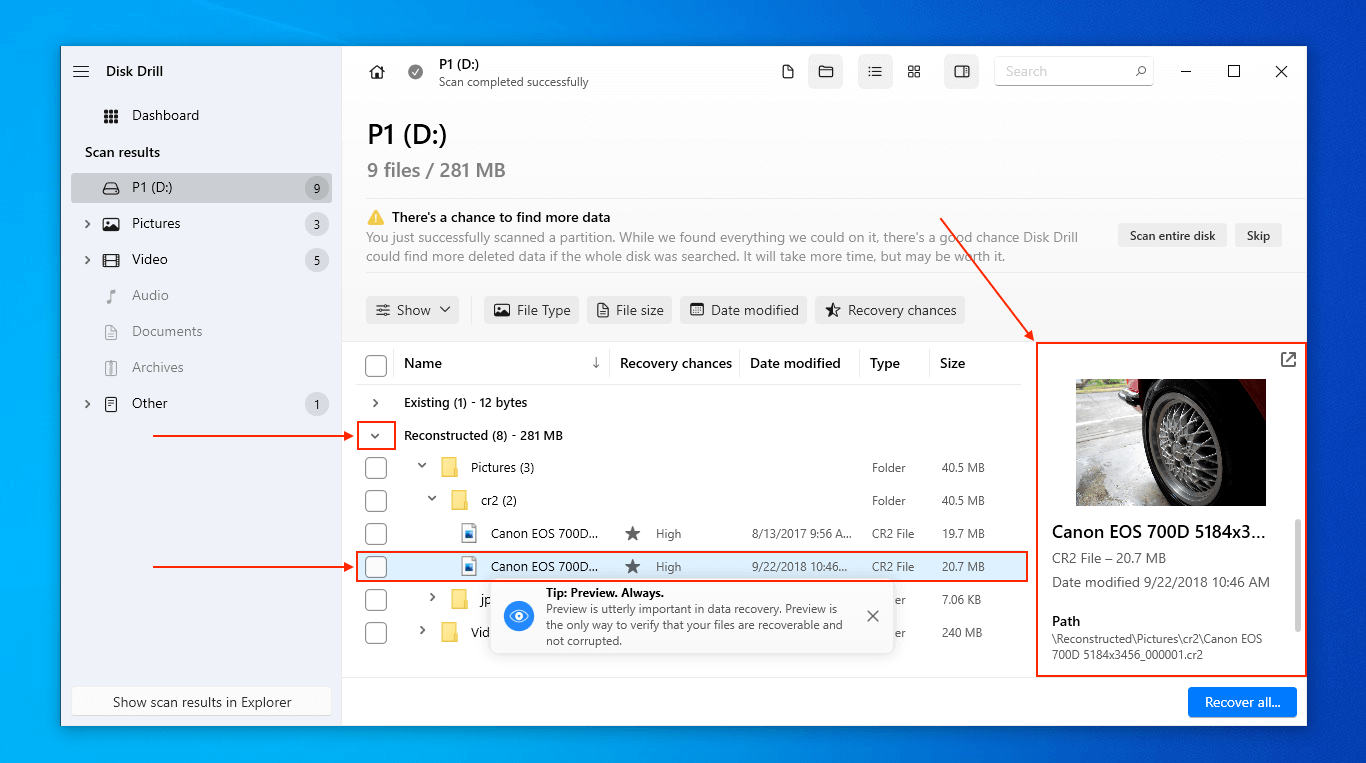The image size is (1366, 763).
Task: Open the File size filter
Action: [630, 311]
